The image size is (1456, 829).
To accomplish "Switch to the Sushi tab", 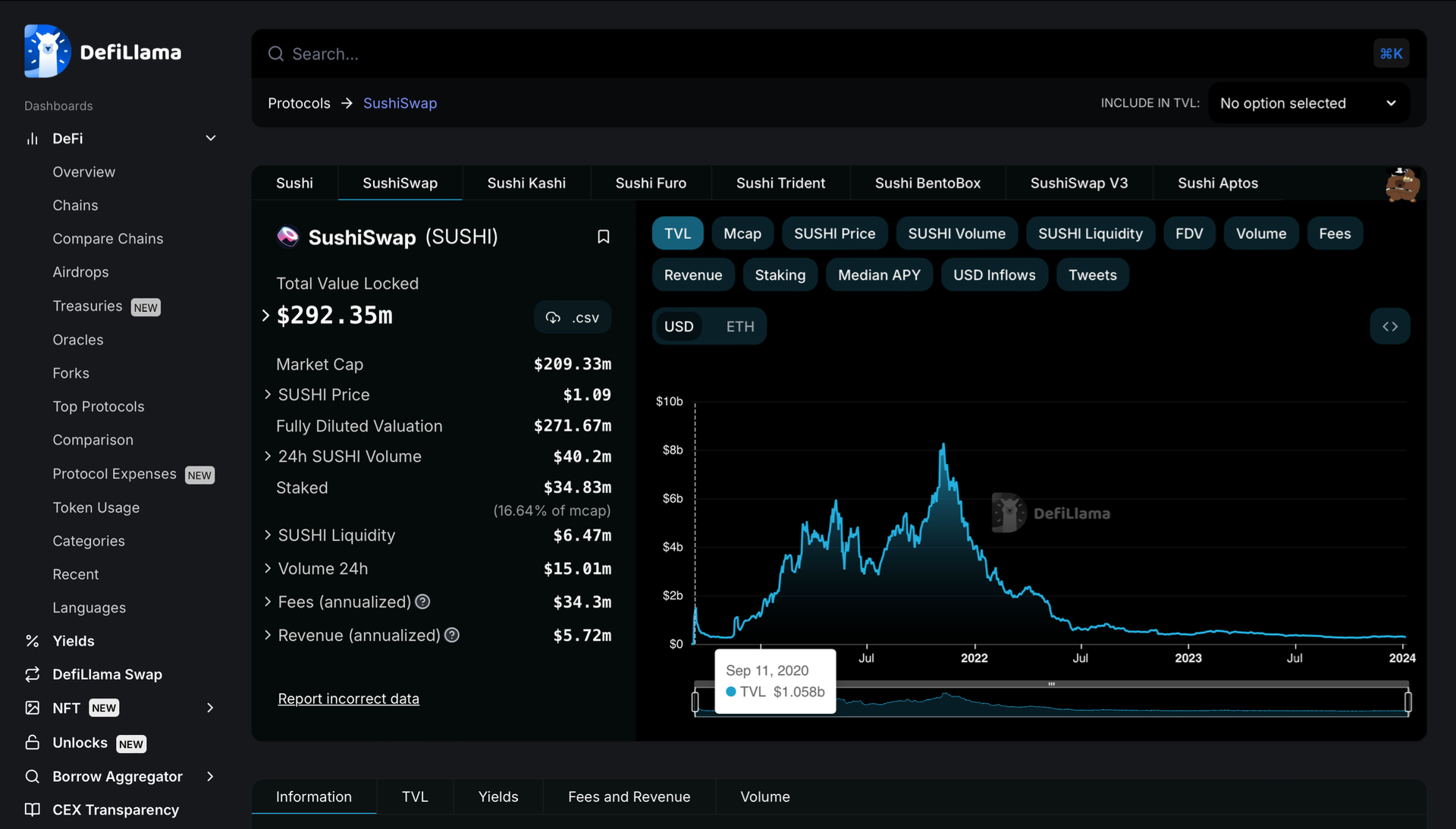I will (294, 183).
